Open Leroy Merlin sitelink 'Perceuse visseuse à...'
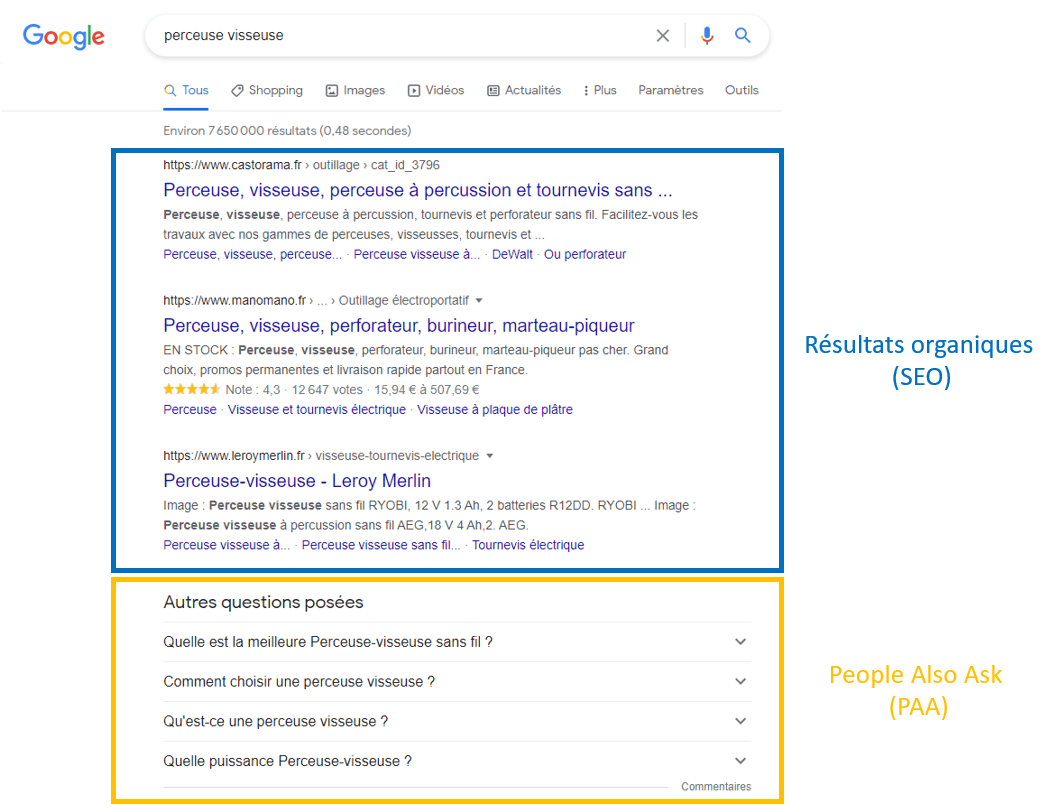The height and width of the screenshot is (812, 1056). (226, 545)
